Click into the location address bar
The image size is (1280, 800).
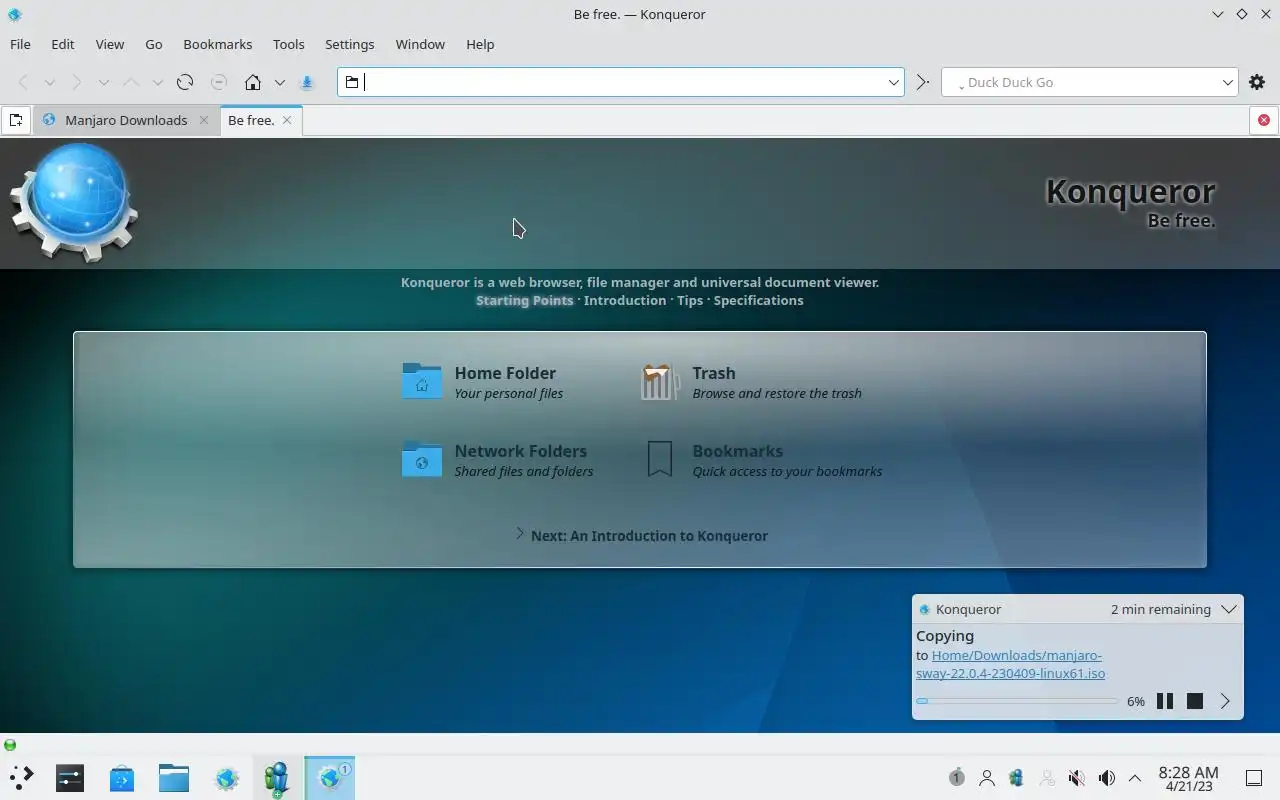pos(620,82)
